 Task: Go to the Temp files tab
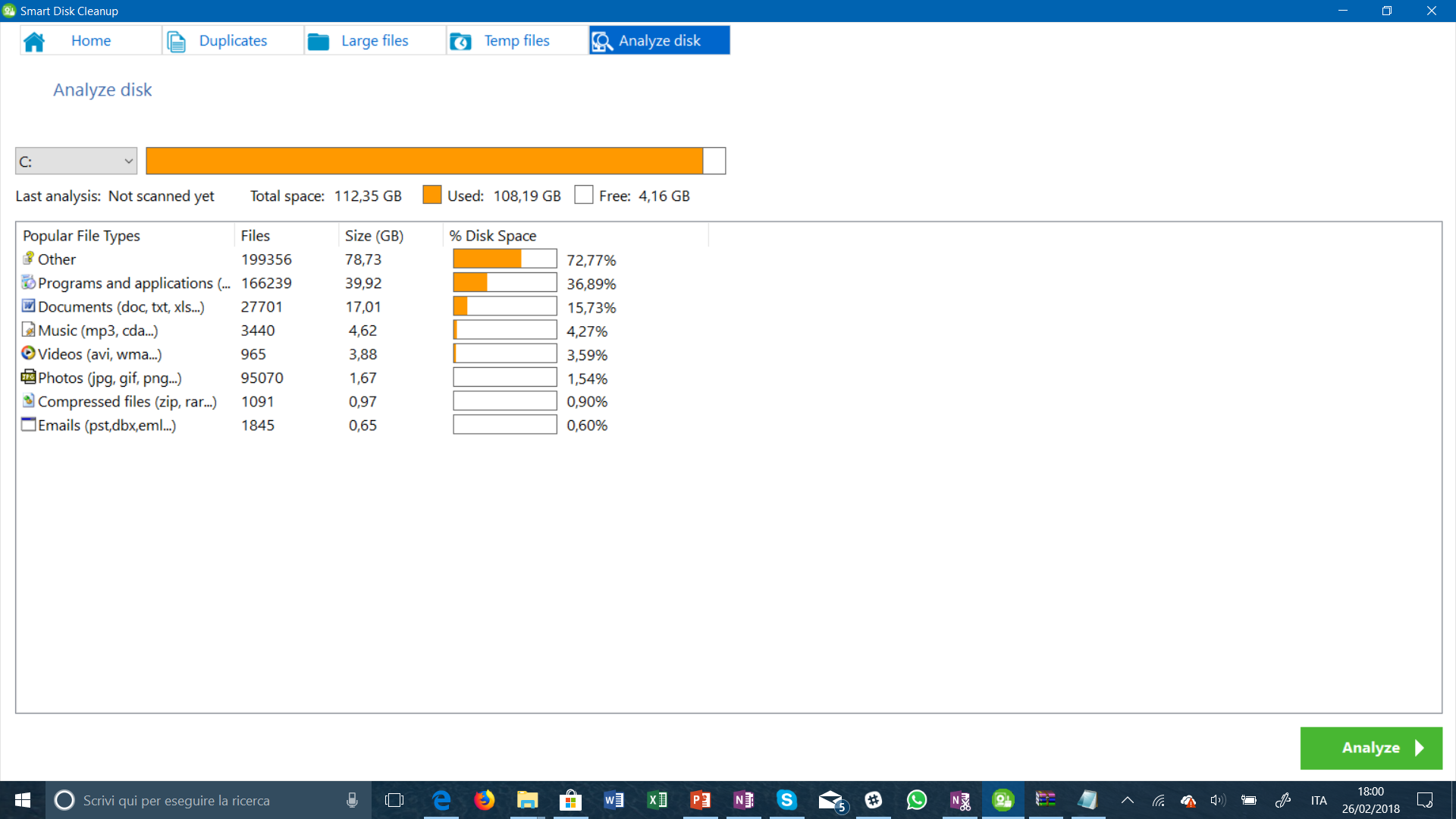click(517, 40)
